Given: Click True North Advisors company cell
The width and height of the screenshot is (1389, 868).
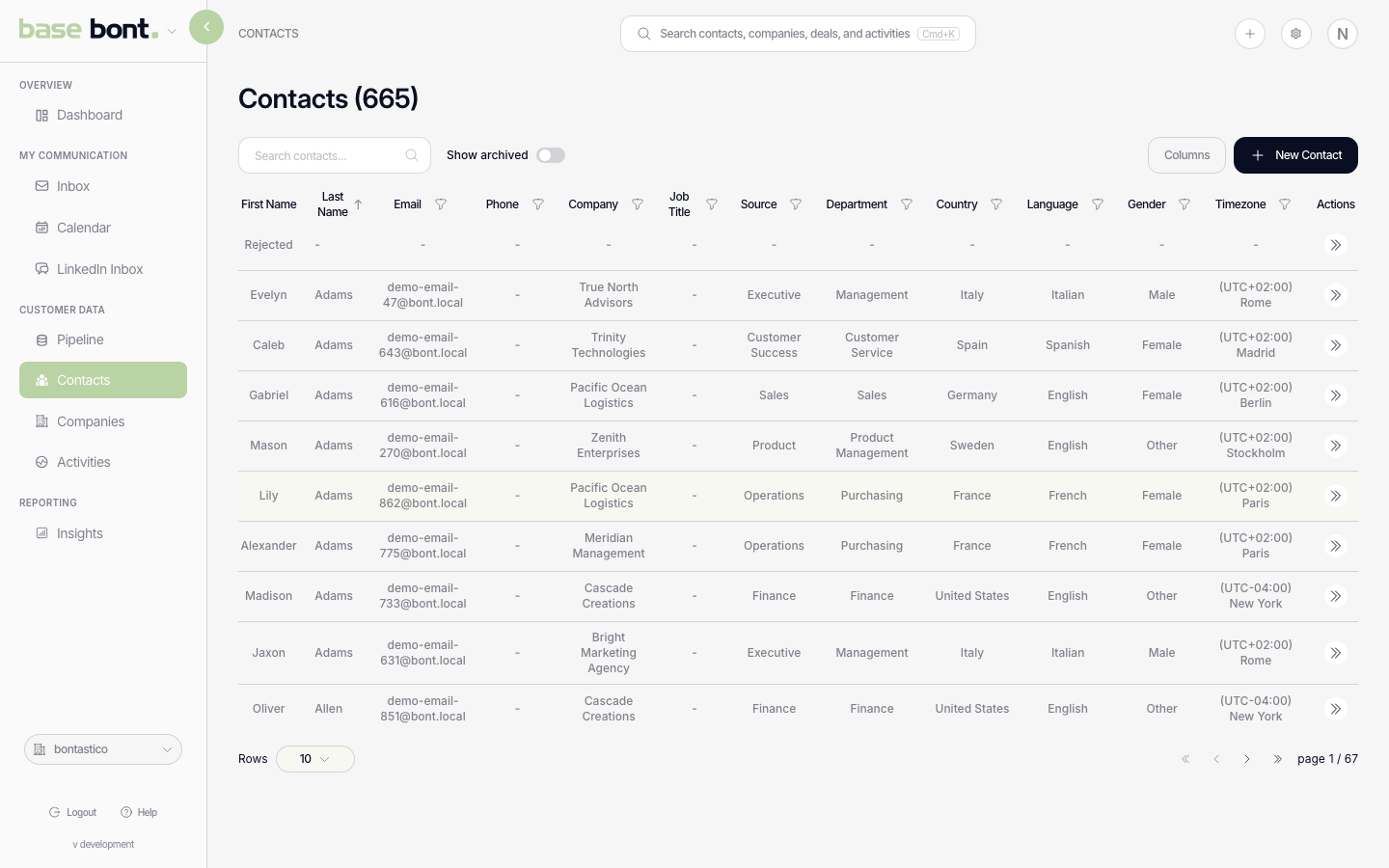Looking at the screenshot, I should pyautogui.click(x=609, y=295).
